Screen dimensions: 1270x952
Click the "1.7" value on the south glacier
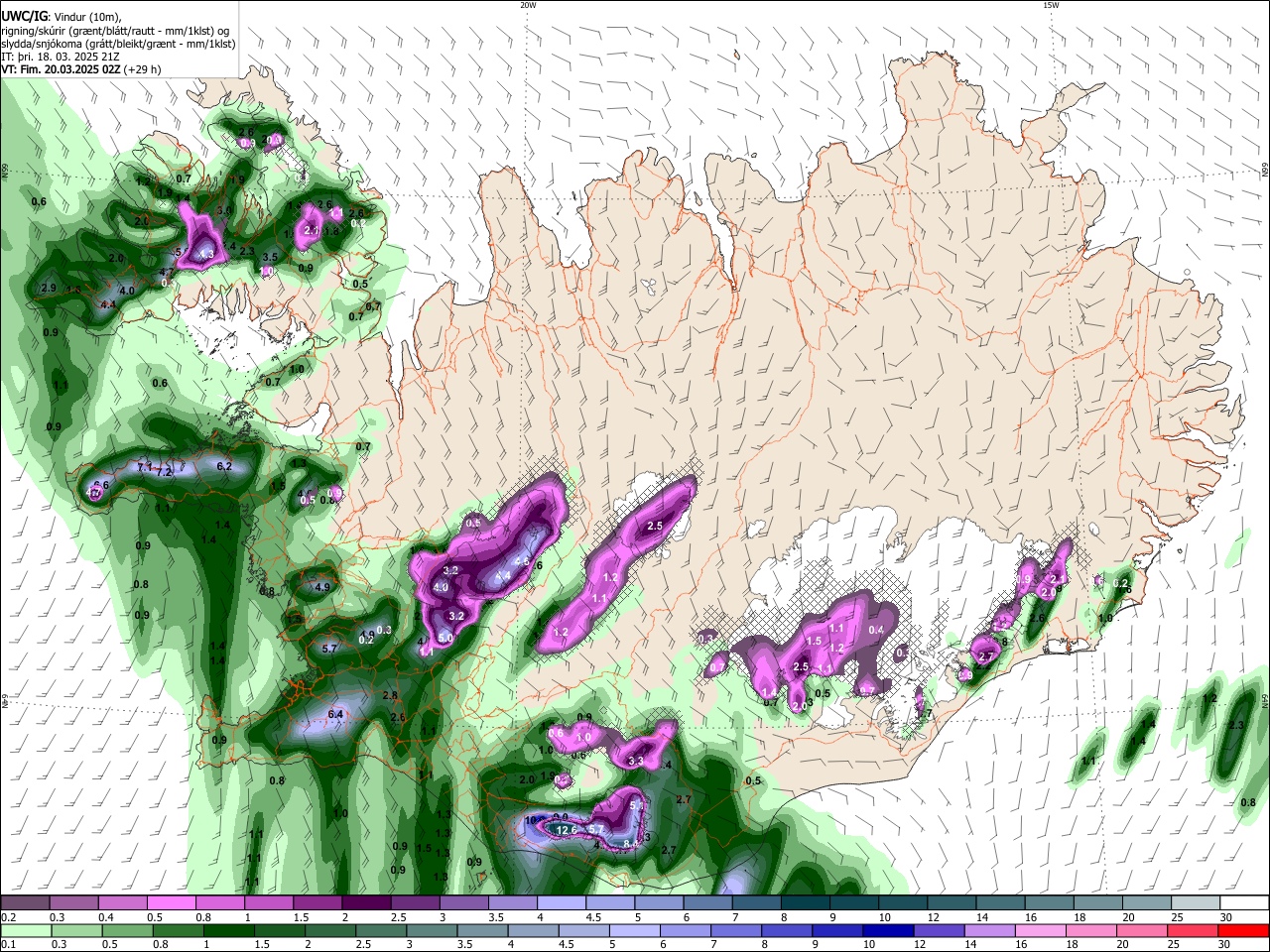coord(925,714)
